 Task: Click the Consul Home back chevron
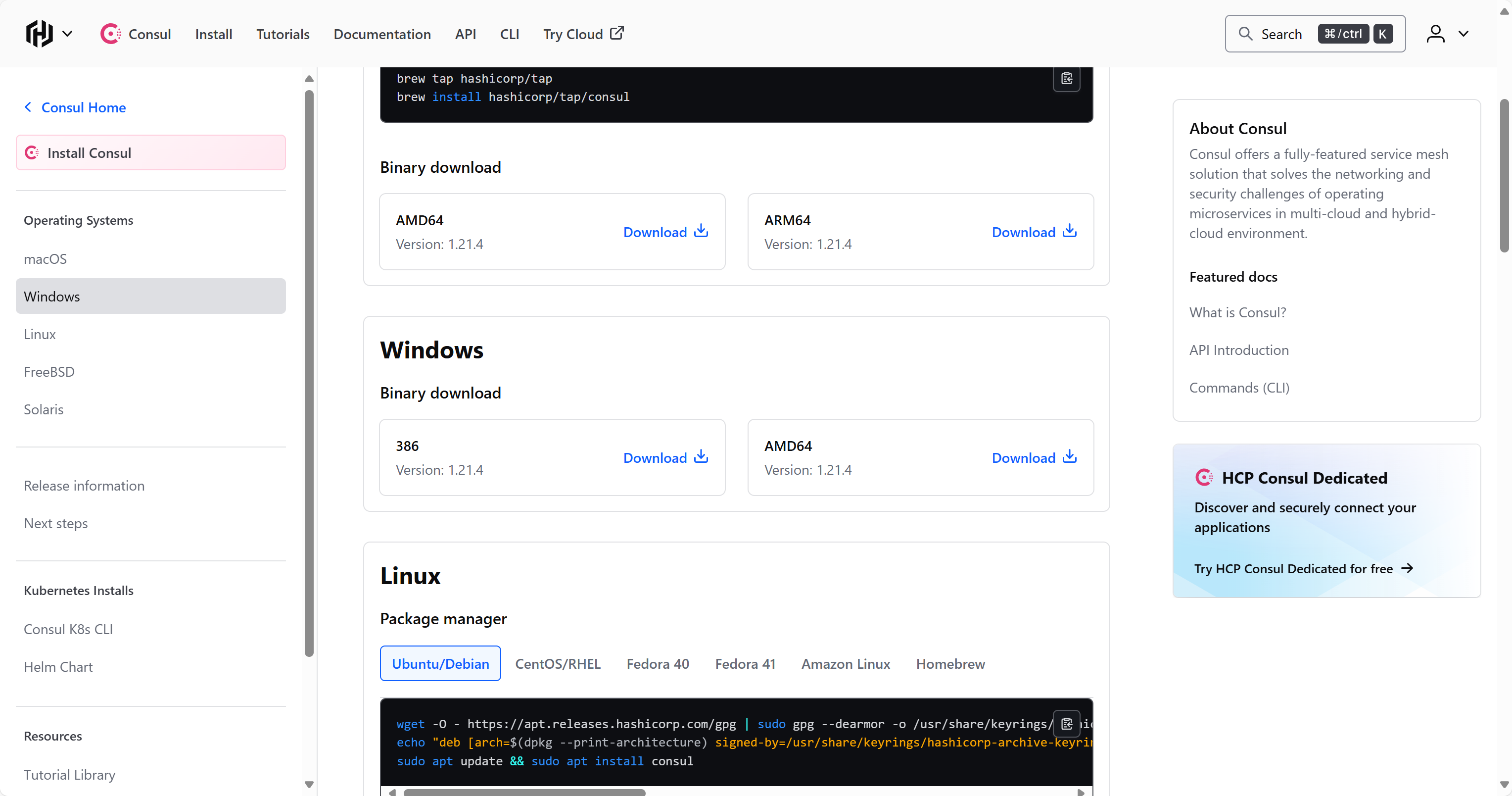pyautogui.click(x=28, y=107)
